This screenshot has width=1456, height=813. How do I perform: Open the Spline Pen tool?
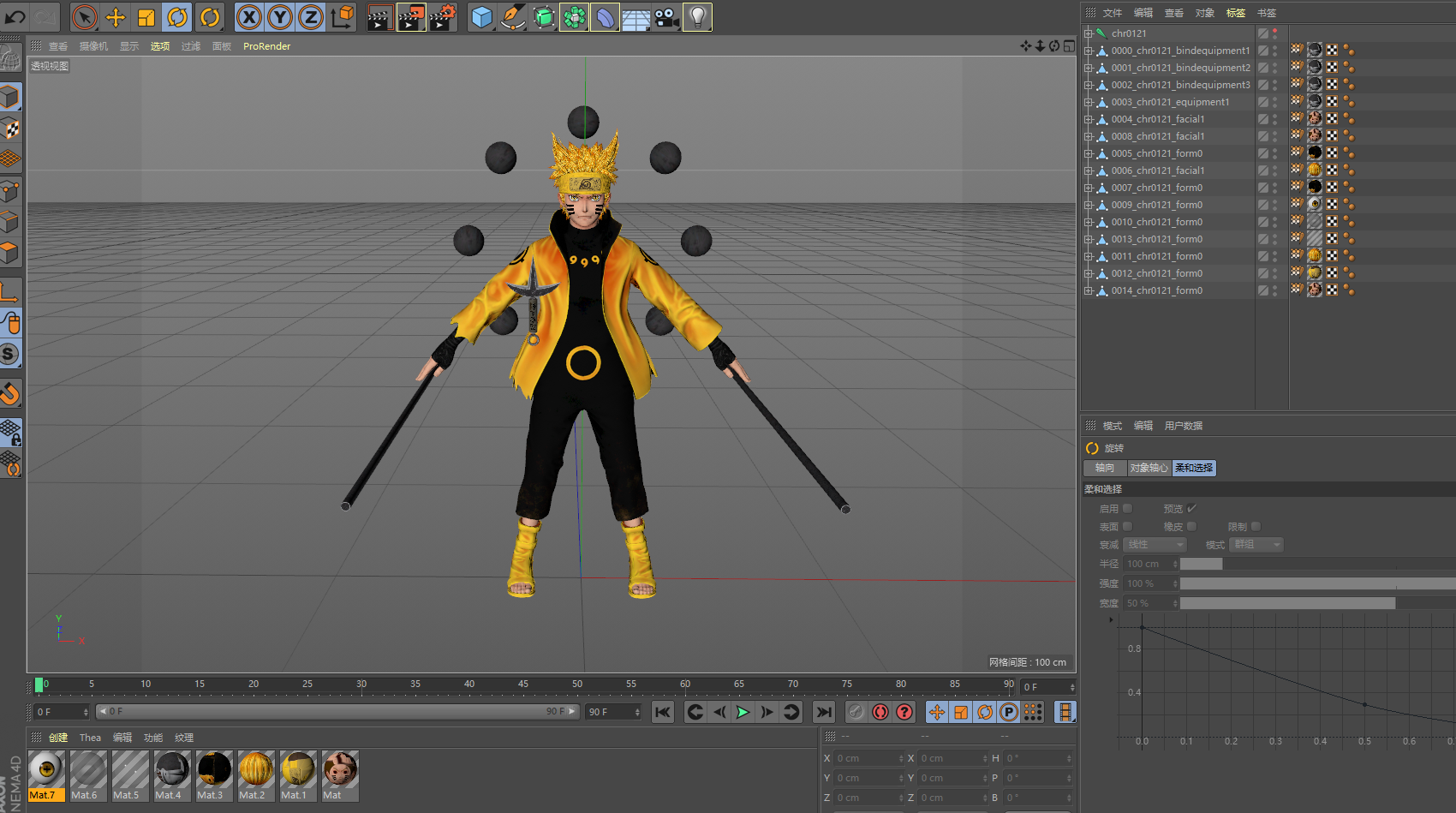[x=513, y=17]
